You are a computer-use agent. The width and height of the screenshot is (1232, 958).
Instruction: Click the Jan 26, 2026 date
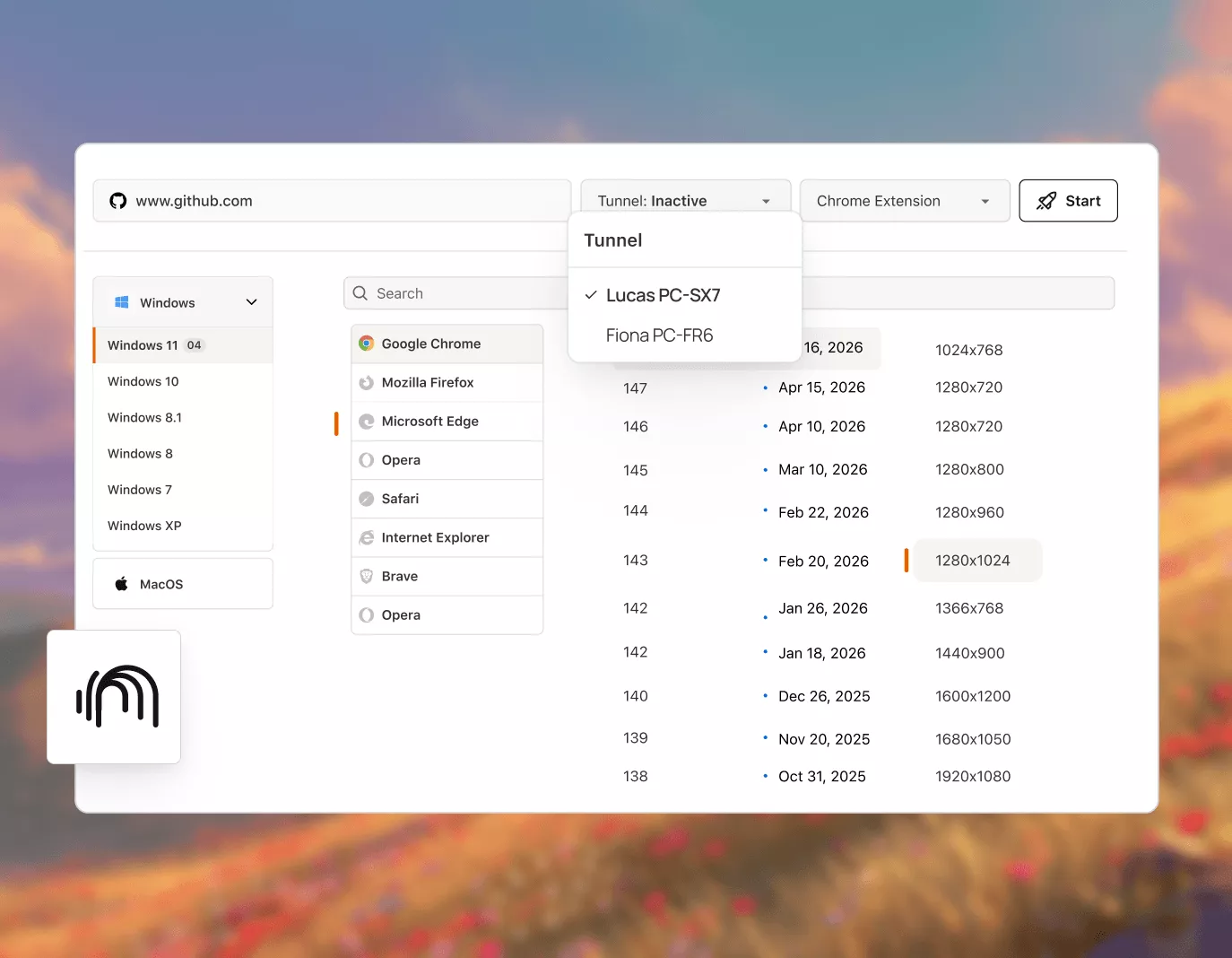pyautogui.click(x=823, y=608)
